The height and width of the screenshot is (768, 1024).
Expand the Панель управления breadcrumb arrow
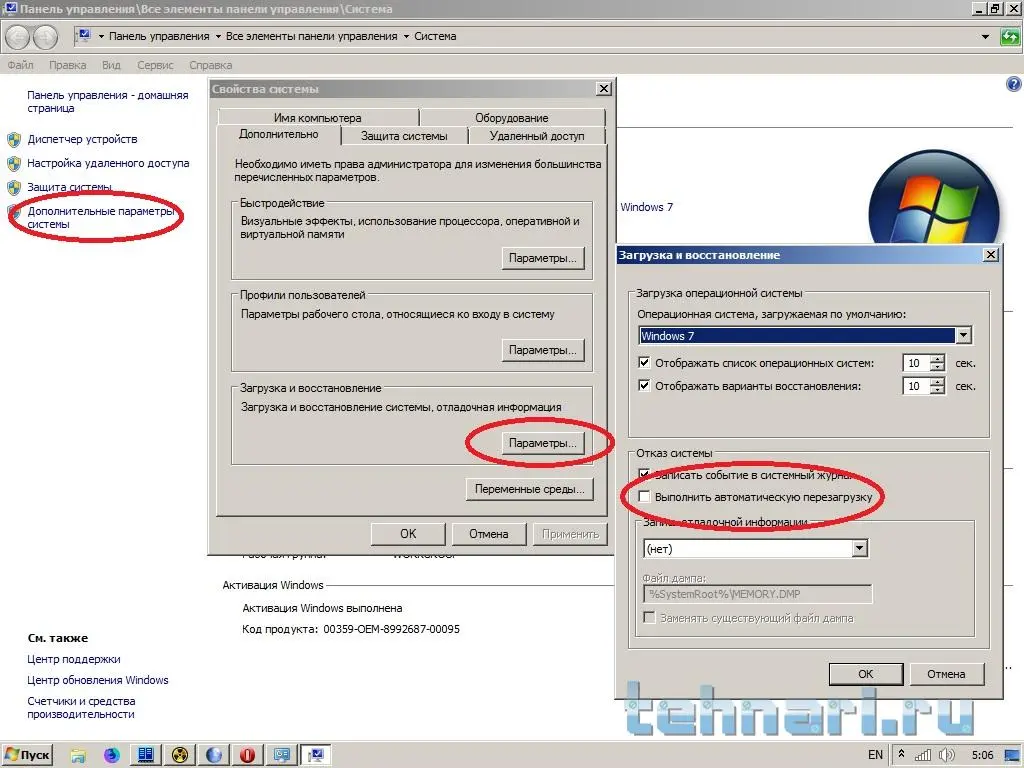tap(217, 37)
